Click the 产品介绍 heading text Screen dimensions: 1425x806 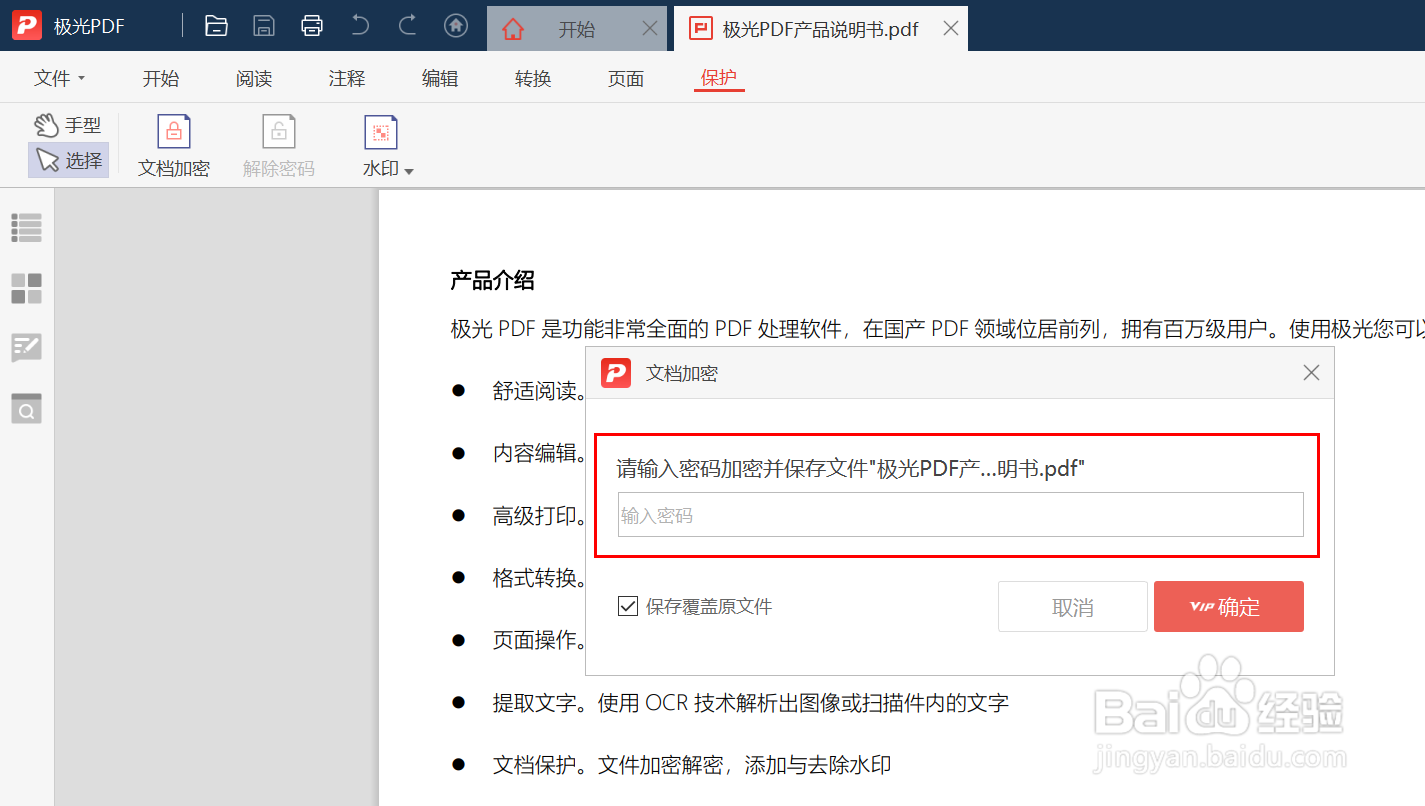(x=492, y=281)
